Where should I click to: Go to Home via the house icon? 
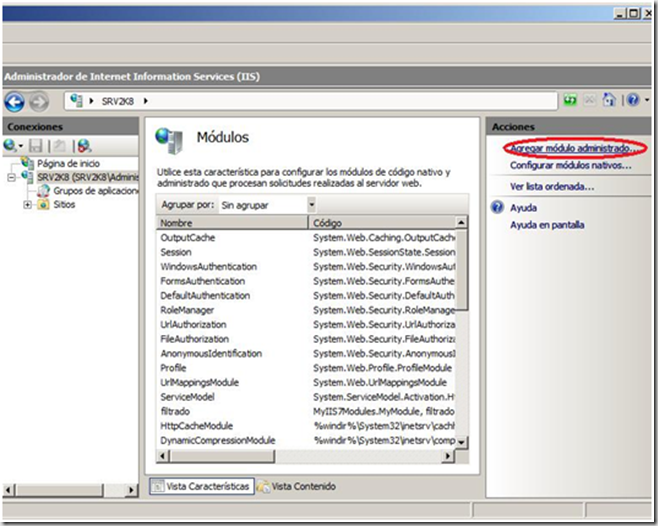point(609,100)
